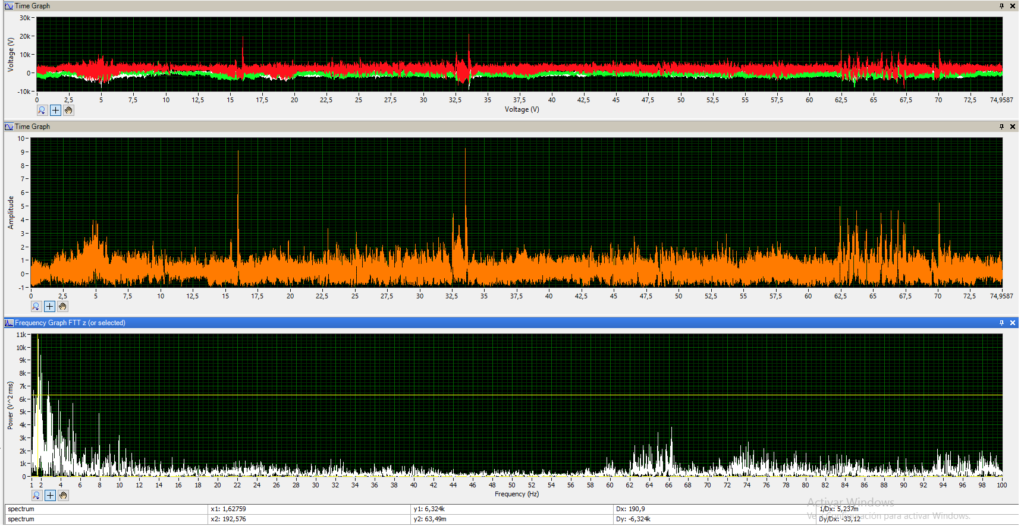Click the 'Amplitude' y-axis label

(x=10, y=213)
